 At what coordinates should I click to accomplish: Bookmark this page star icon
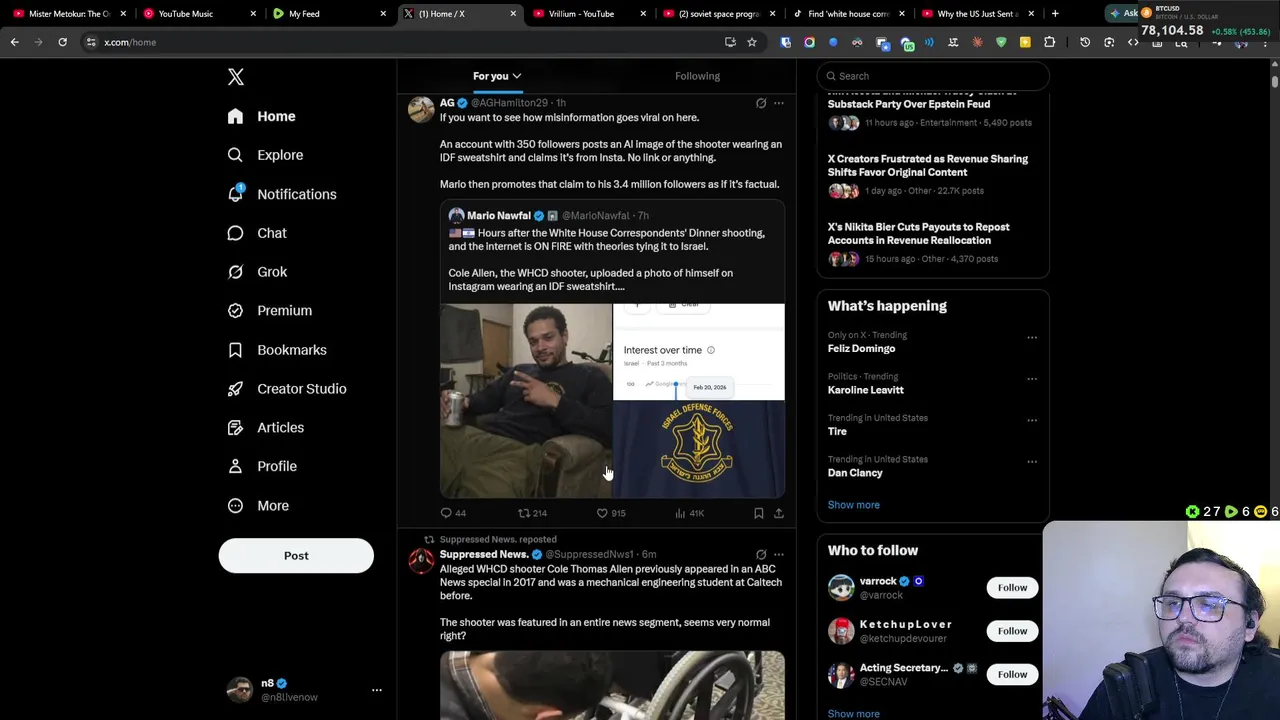coord(752,42)
